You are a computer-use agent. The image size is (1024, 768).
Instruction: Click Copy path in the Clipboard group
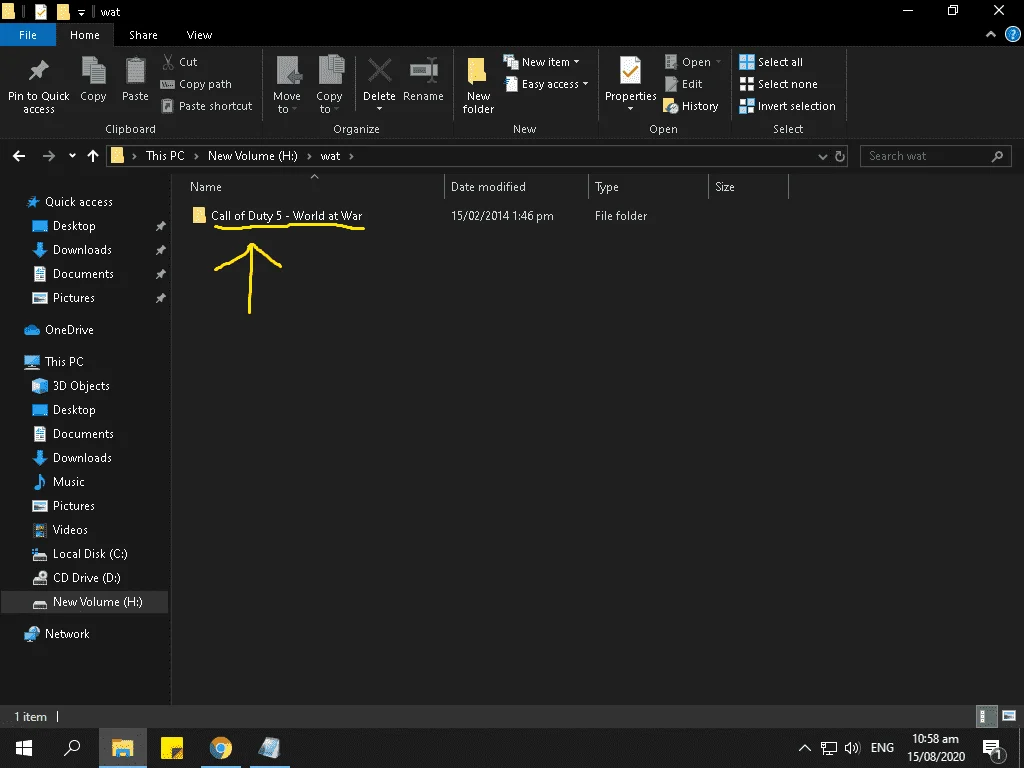pyautogui.click(x=196, y=84)
